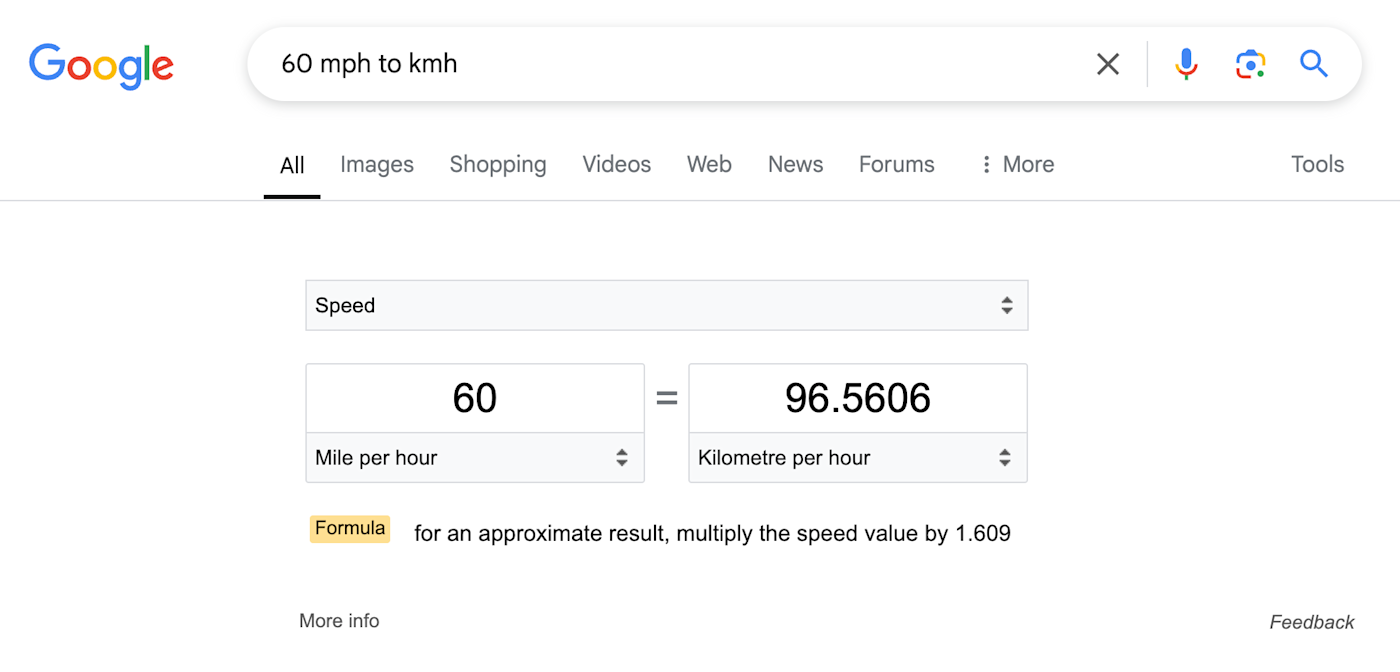The height and width of the screenshot is (672, 1400).
Task: Clear the search query with X icon
Action: 1108,64
